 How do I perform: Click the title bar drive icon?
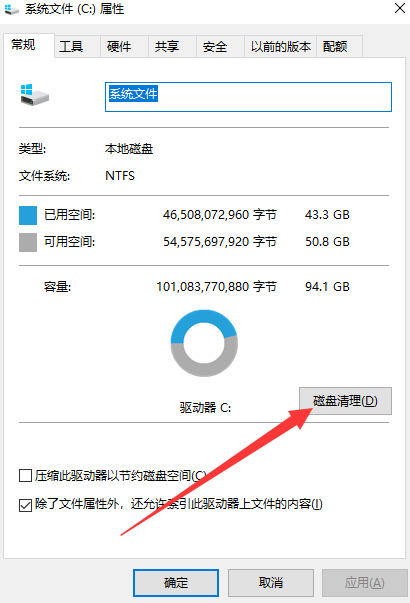click(x=12, y=9)
